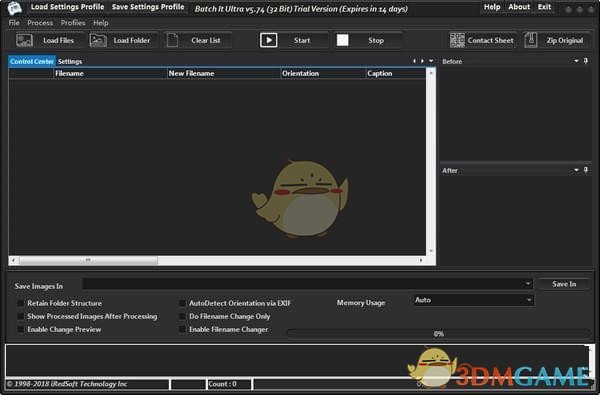This screenshot has height=395, width=600.
Task: Click the file list scroll down arrow
Action: (431, 251)
